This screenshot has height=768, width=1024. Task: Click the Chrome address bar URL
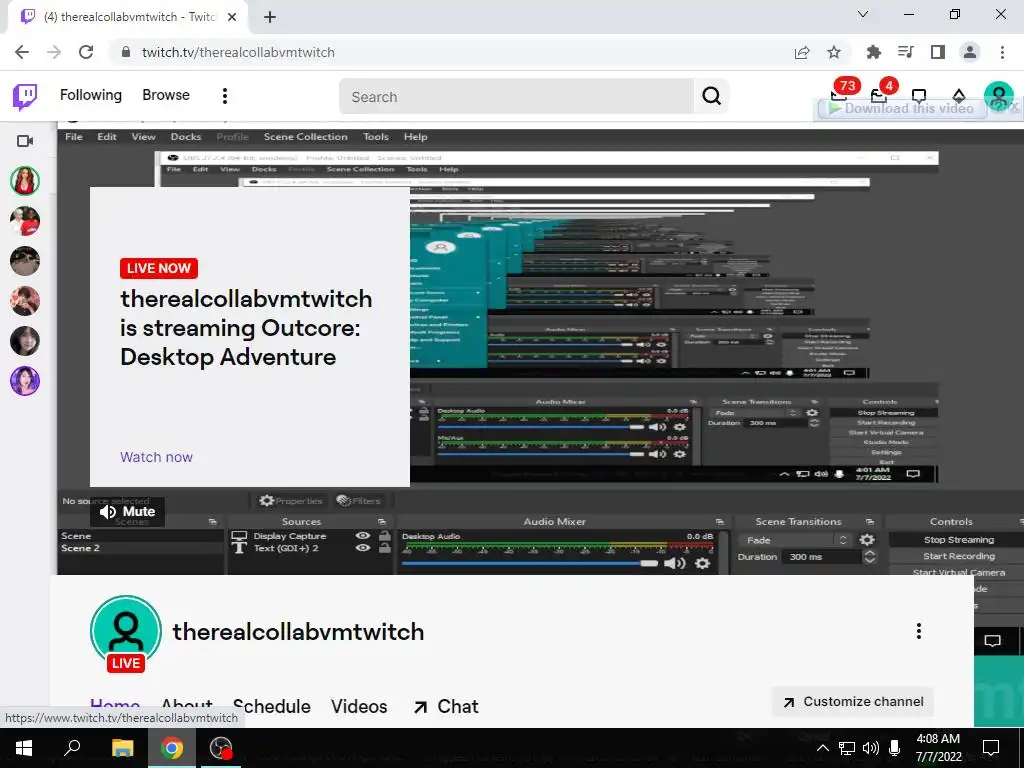238,52
